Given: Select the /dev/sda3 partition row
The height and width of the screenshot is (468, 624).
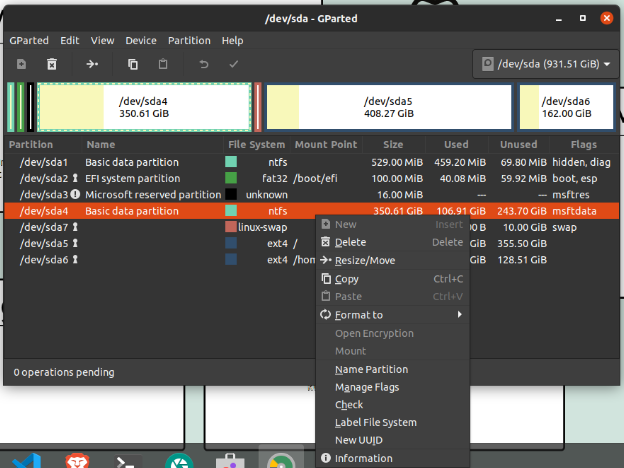Looking at the screenshot, I should 311,195.
